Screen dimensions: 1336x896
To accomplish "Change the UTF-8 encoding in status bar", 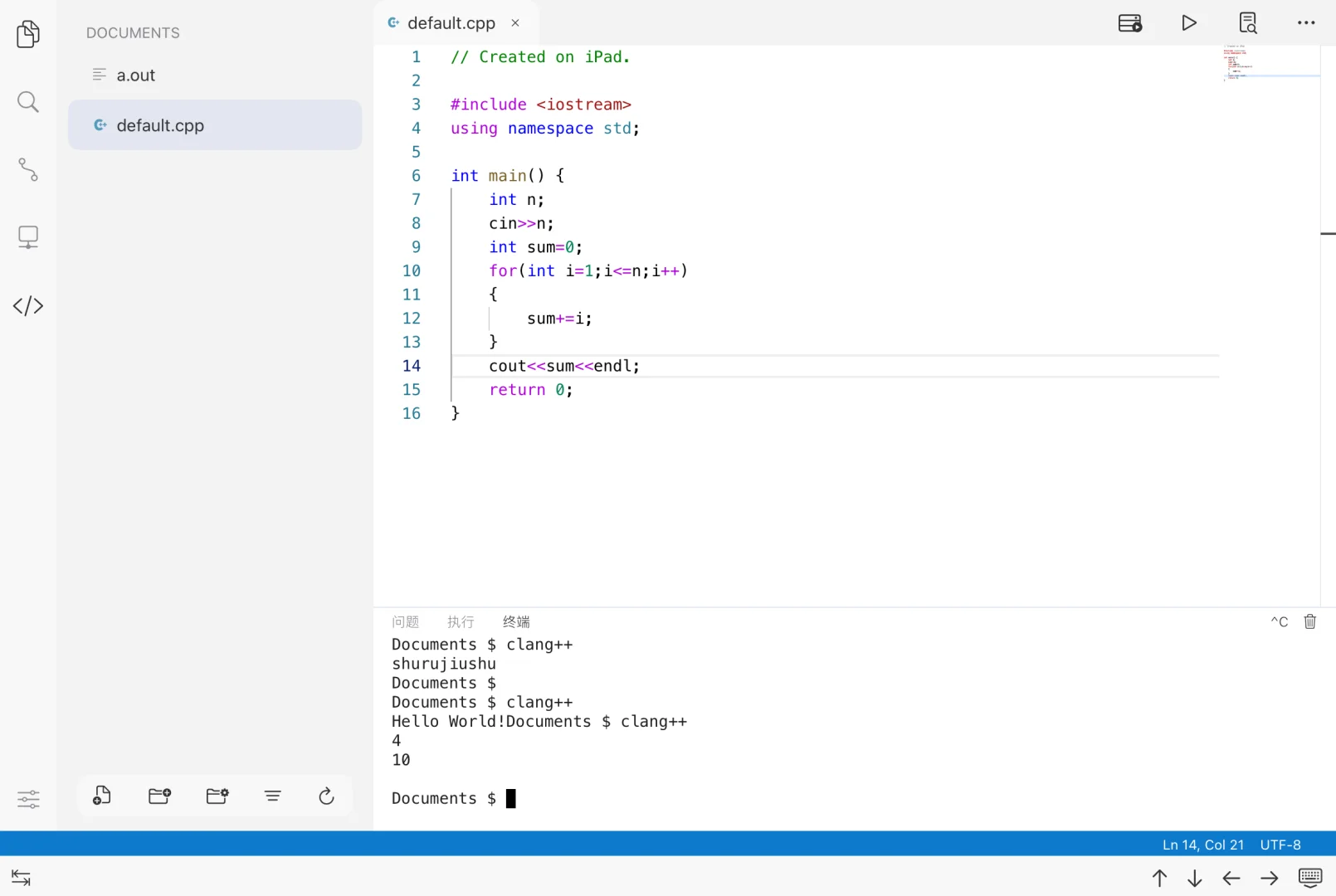I will click(x=1280, y=845).
